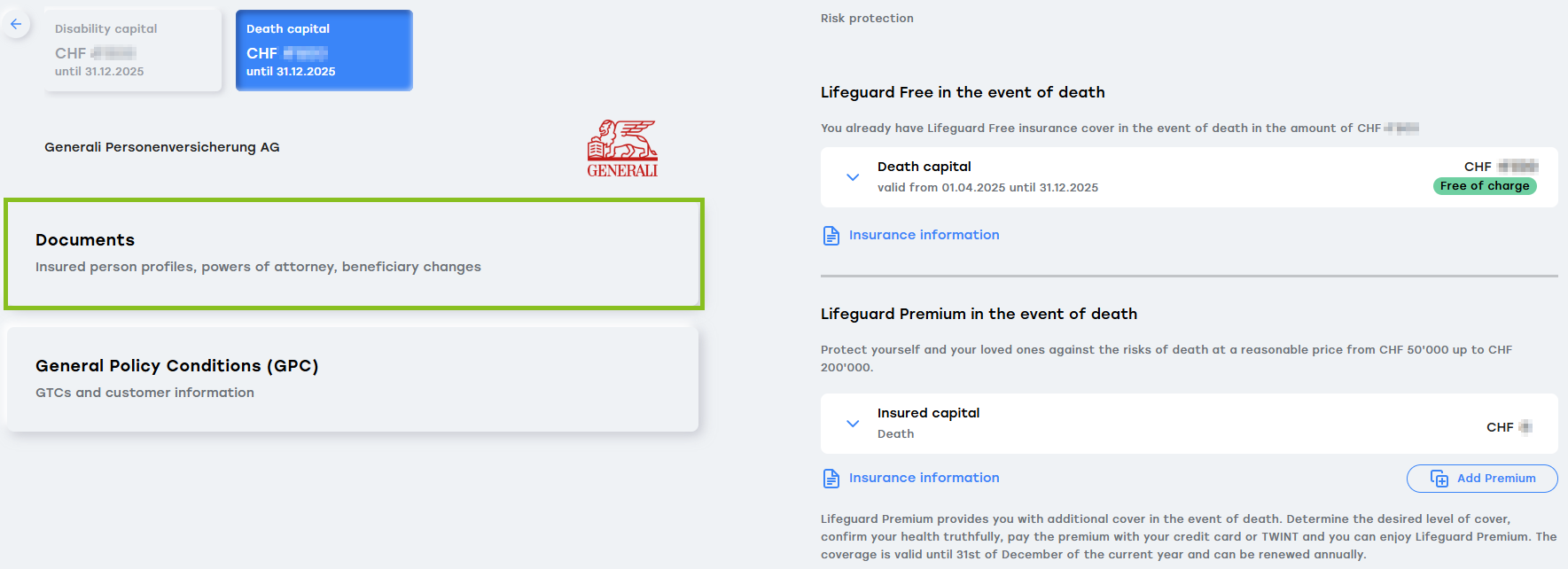Select the Death capital tab card
Viewport: 1568px width, 569px height.
324,51
